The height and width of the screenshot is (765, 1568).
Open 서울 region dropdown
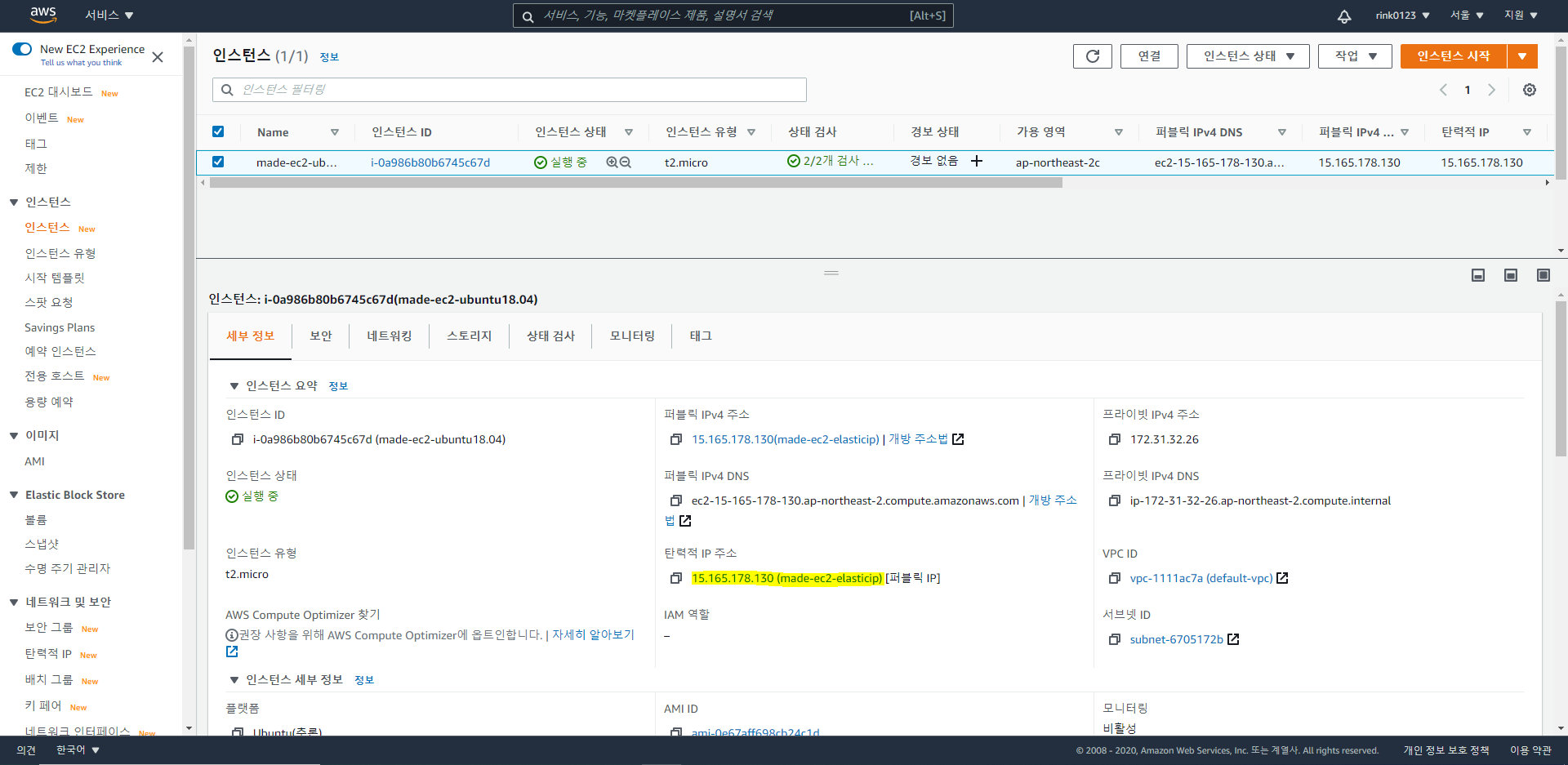click(x=1467, y=16)
